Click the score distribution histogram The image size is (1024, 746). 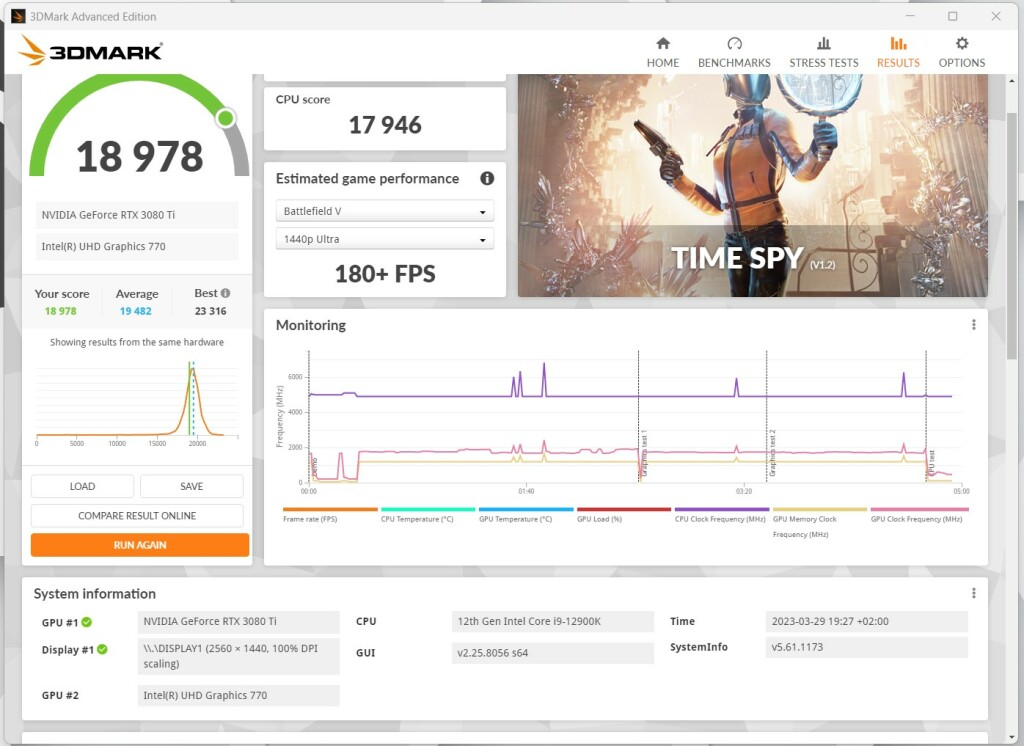click(x=137, y=400)
